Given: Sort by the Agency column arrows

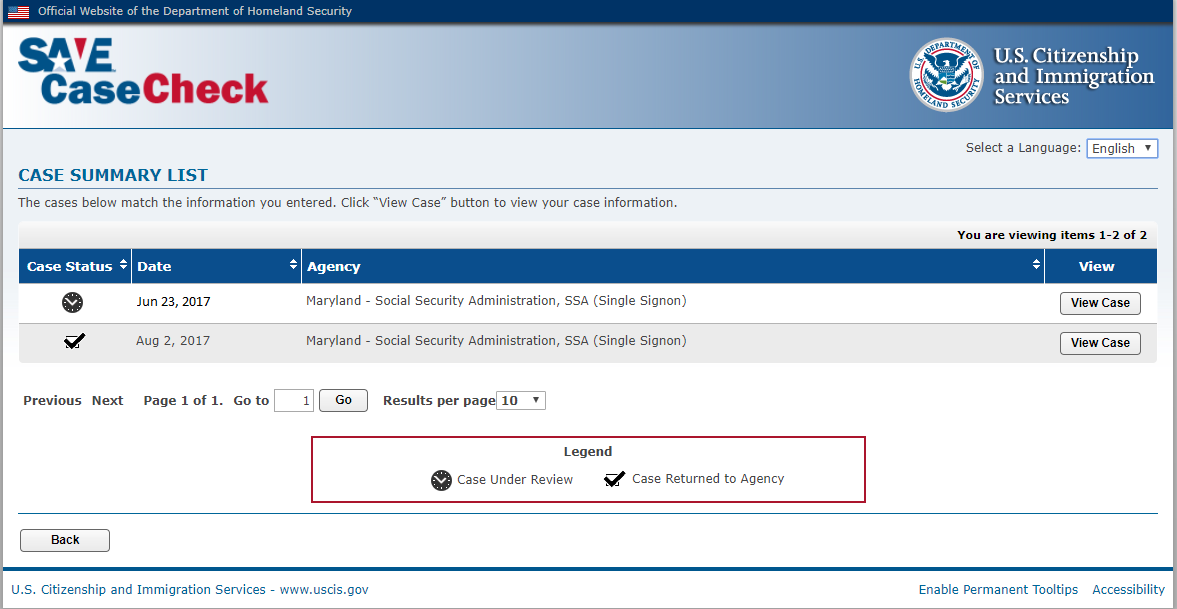Looking at the screenshot, I should tap(1037, 265).
